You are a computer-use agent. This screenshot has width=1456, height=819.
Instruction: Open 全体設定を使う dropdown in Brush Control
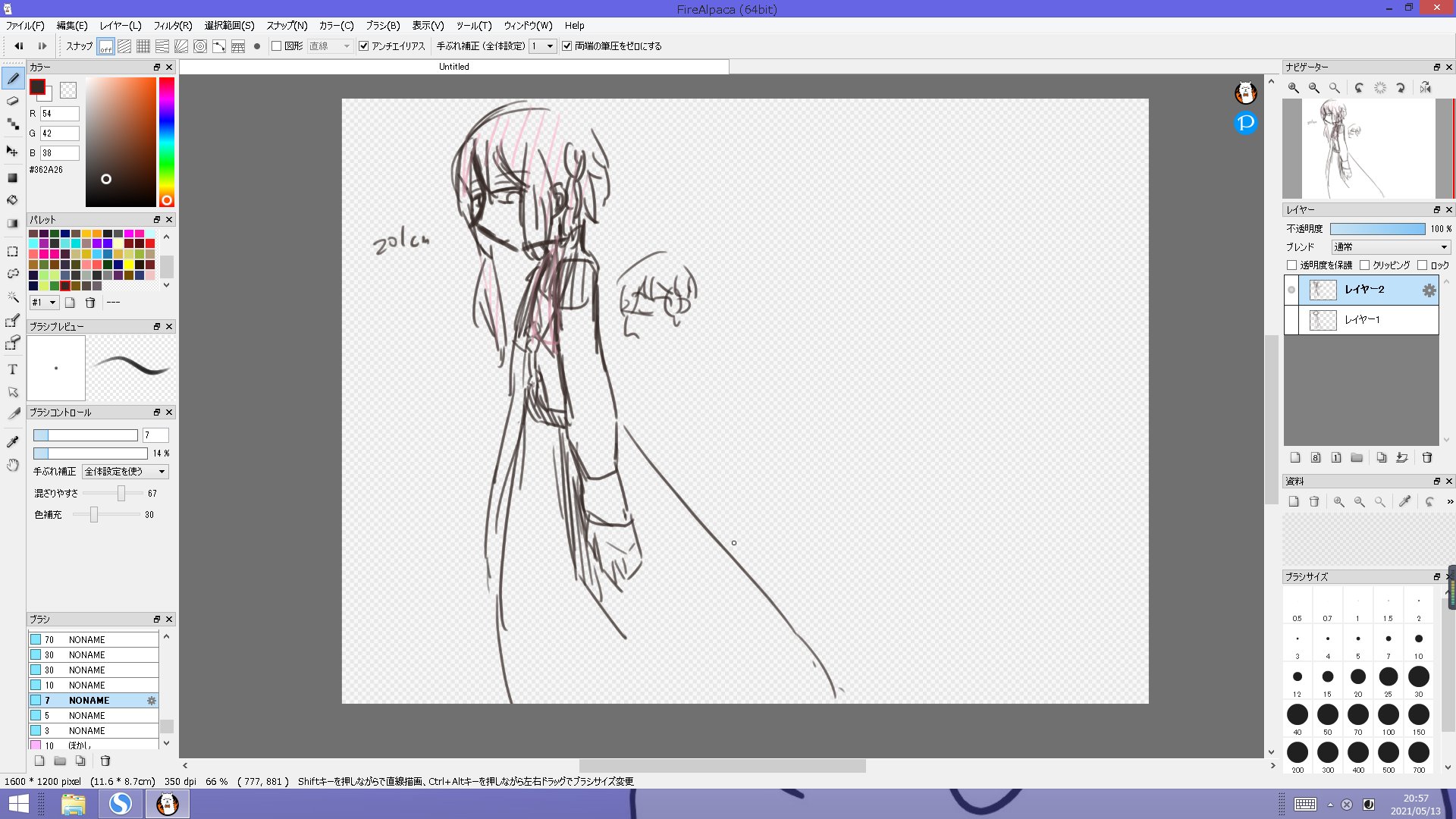click(x=125, y=472)
